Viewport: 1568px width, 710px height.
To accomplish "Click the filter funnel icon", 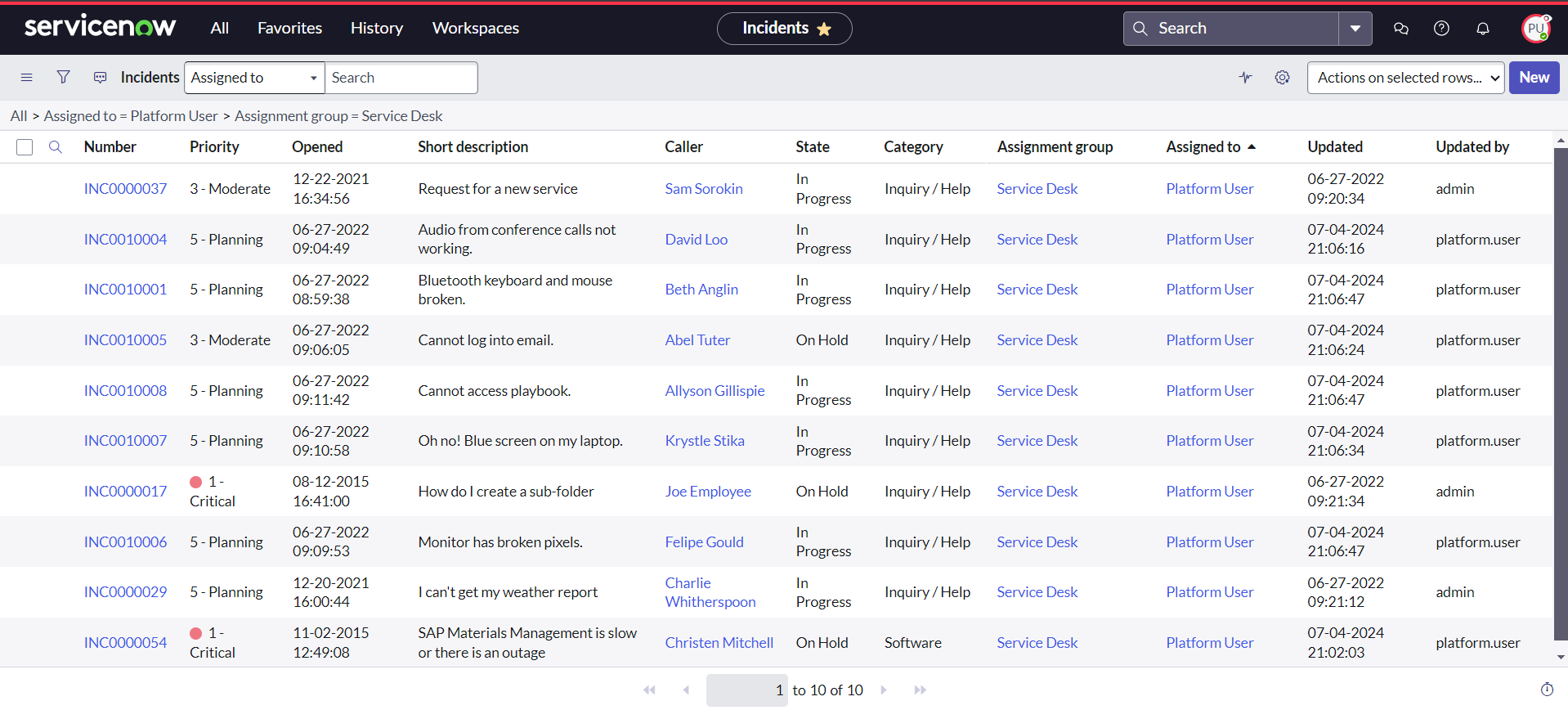I will (63, 78).
